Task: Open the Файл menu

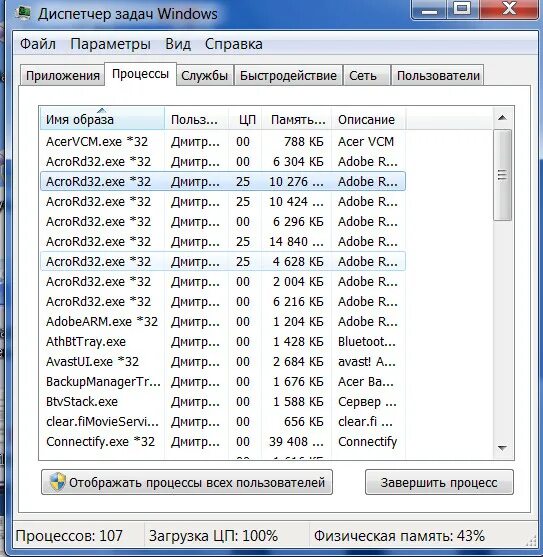Action: coord(38,44)
